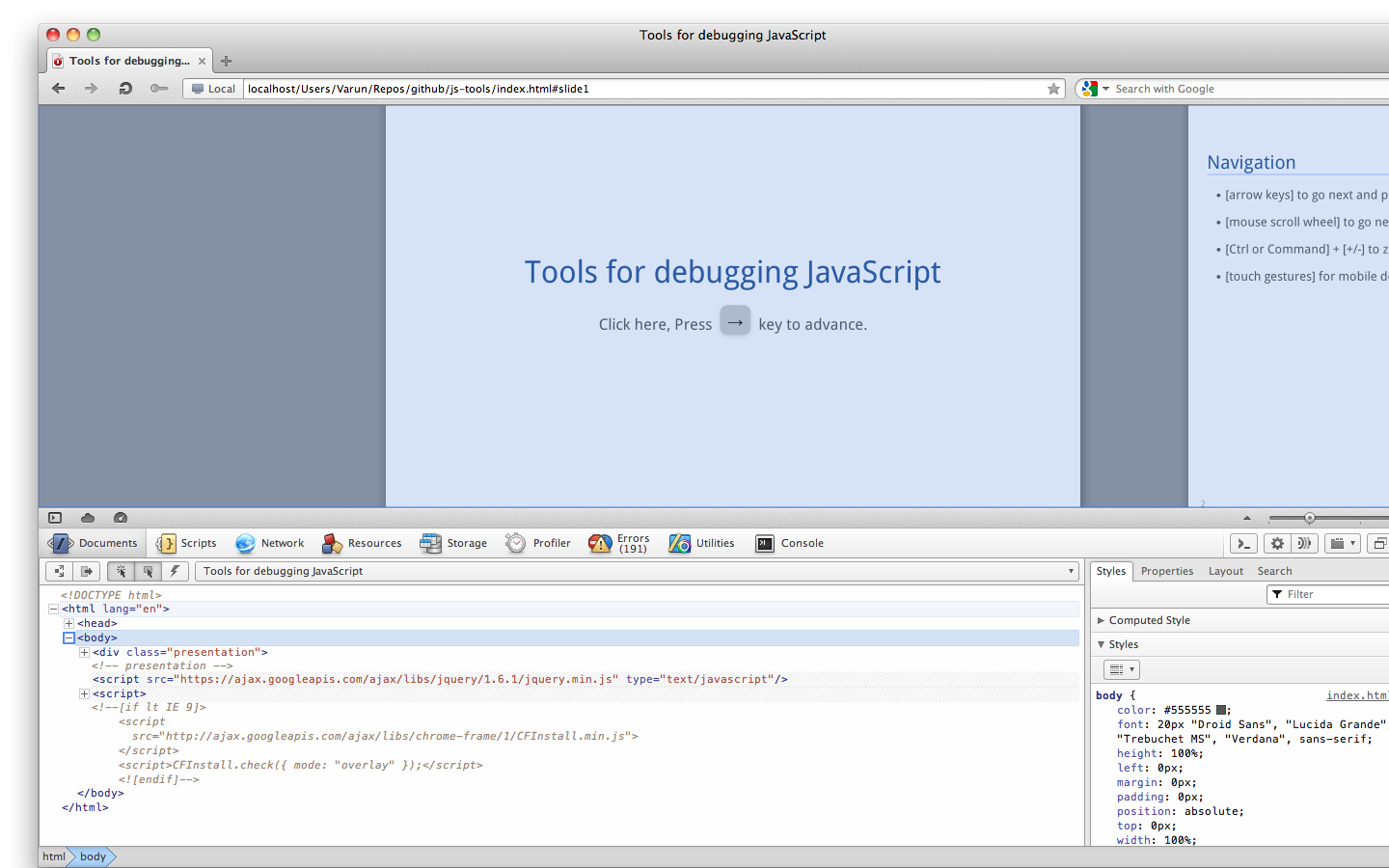Click the Dragonfly settings gear icon
This screenshot has height=868, width=1389.
[1277, 544]
